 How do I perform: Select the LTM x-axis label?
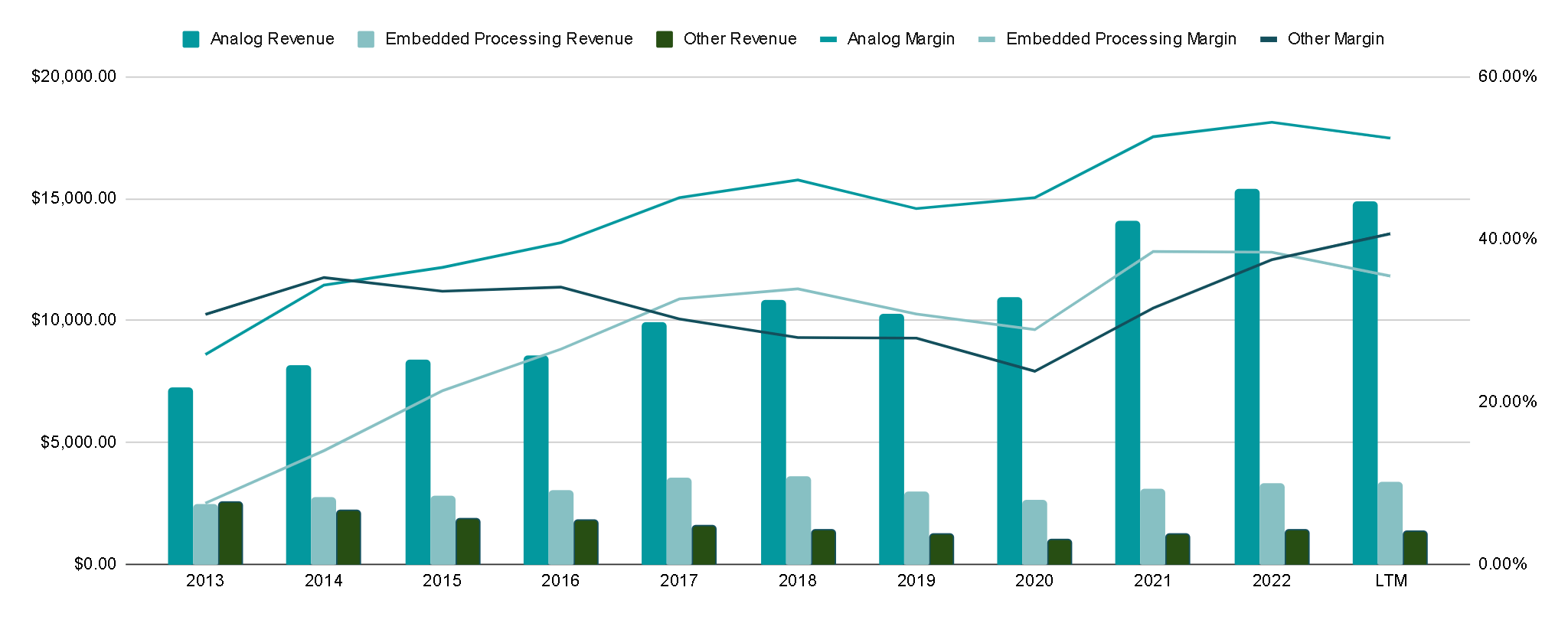1391,581
